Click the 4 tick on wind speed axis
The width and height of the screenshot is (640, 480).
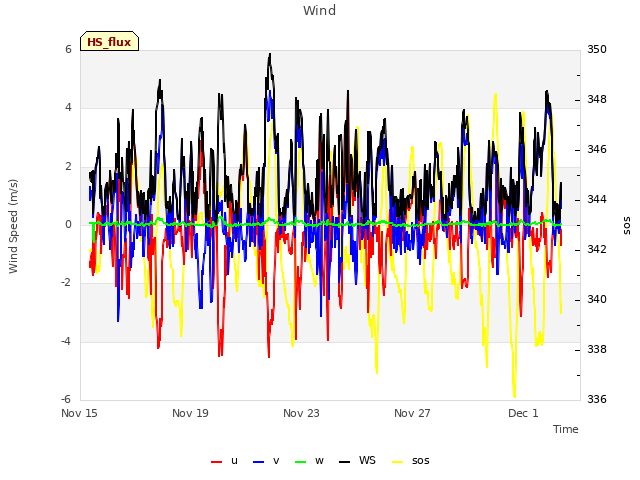[x=68, y=108]
